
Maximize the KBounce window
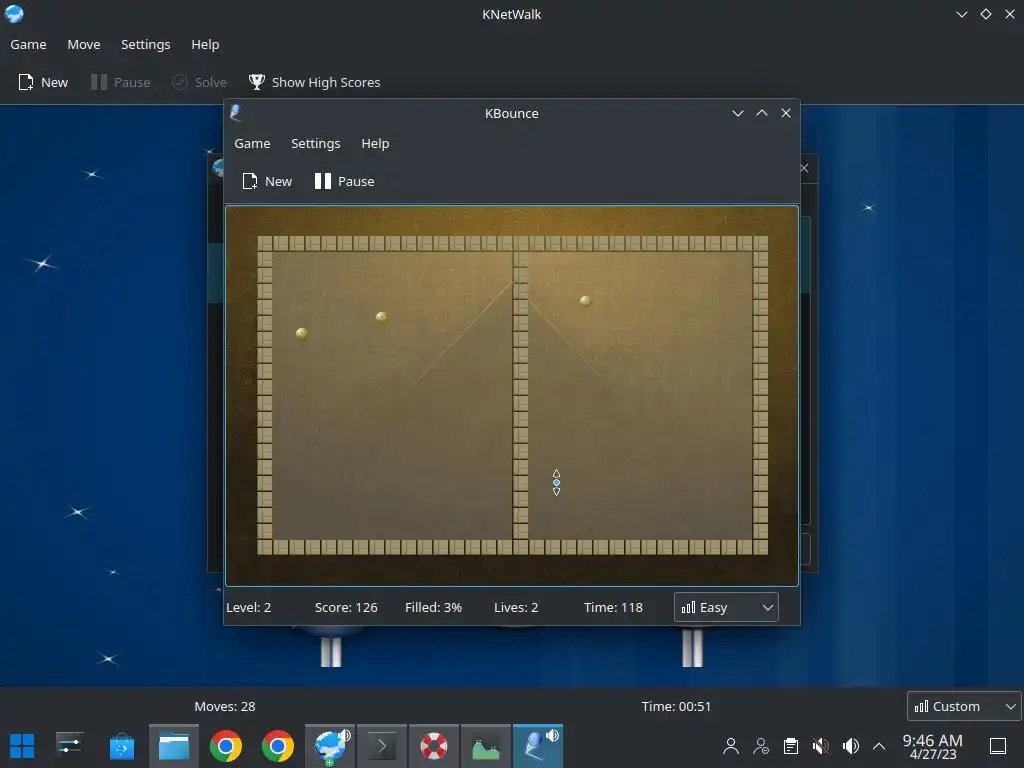761,113
